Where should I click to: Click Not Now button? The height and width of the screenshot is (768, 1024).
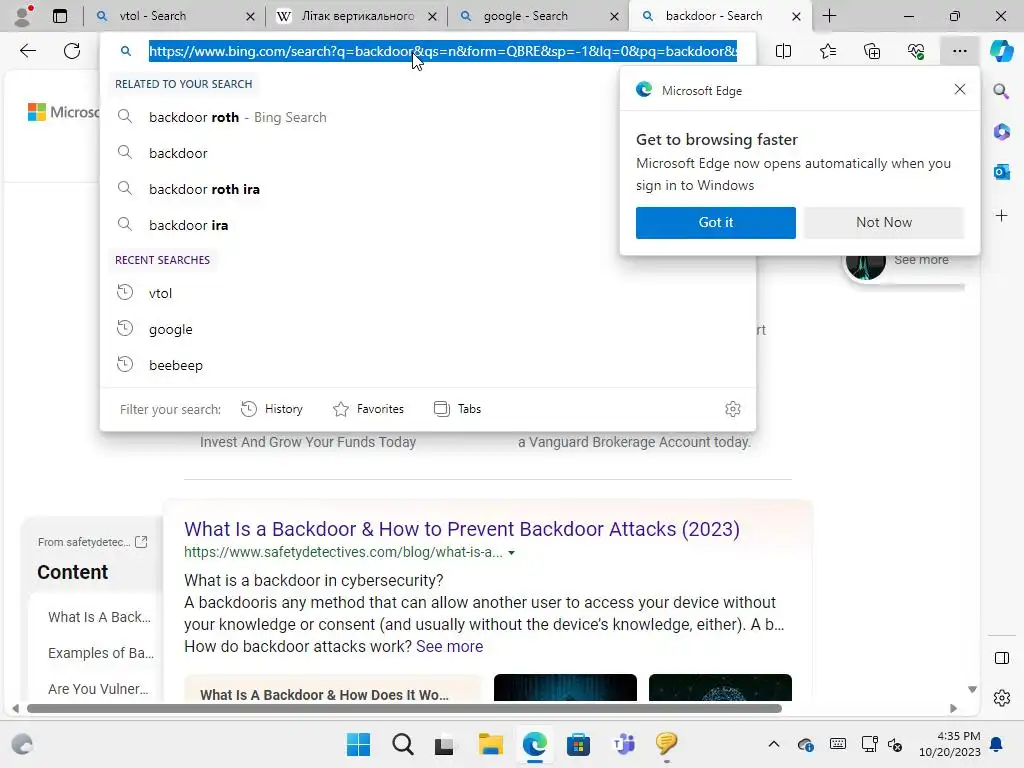click(x=884, y=223)
